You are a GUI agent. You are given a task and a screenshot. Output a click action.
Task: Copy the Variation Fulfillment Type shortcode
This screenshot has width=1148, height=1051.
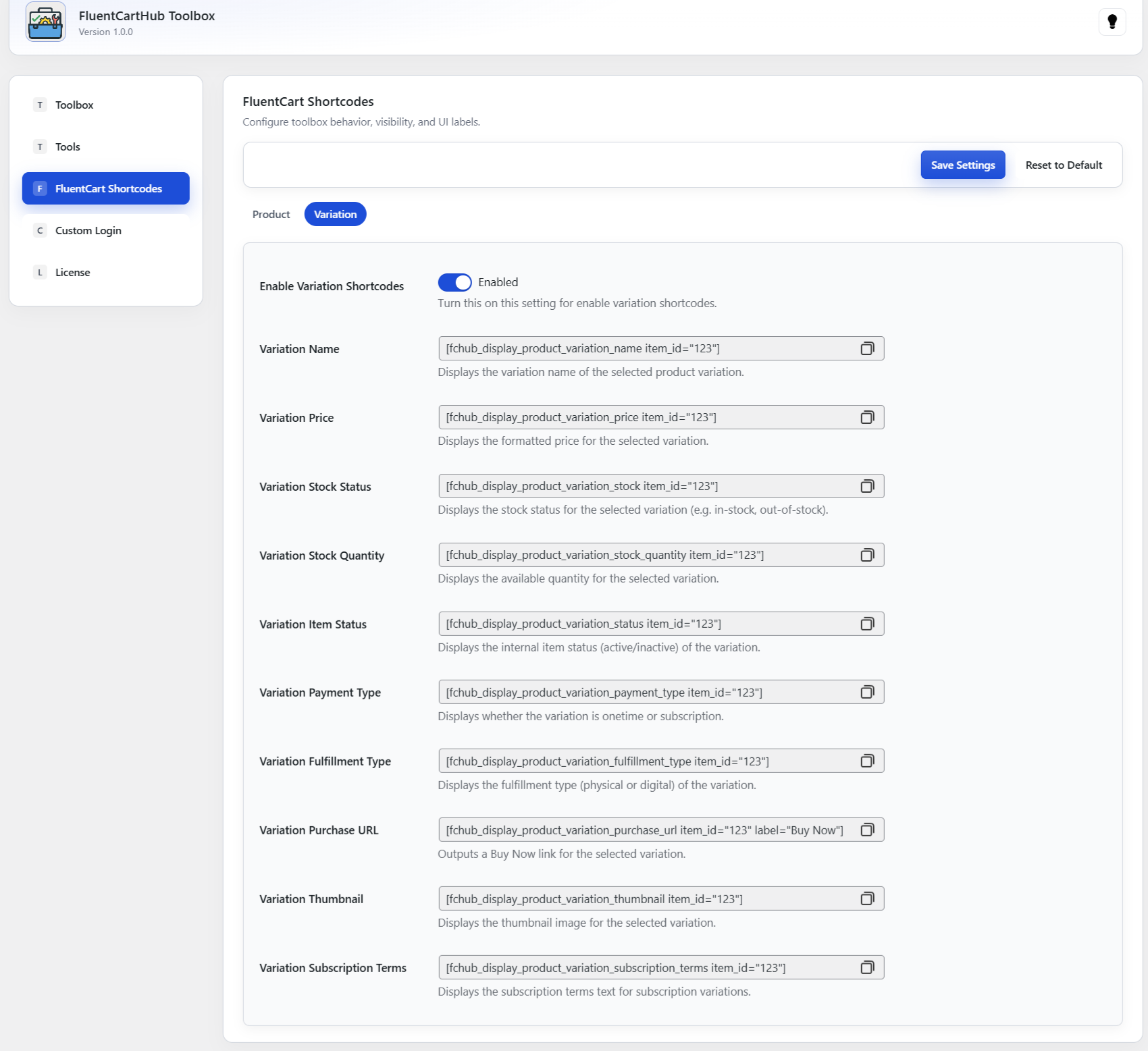pos(867,761)
